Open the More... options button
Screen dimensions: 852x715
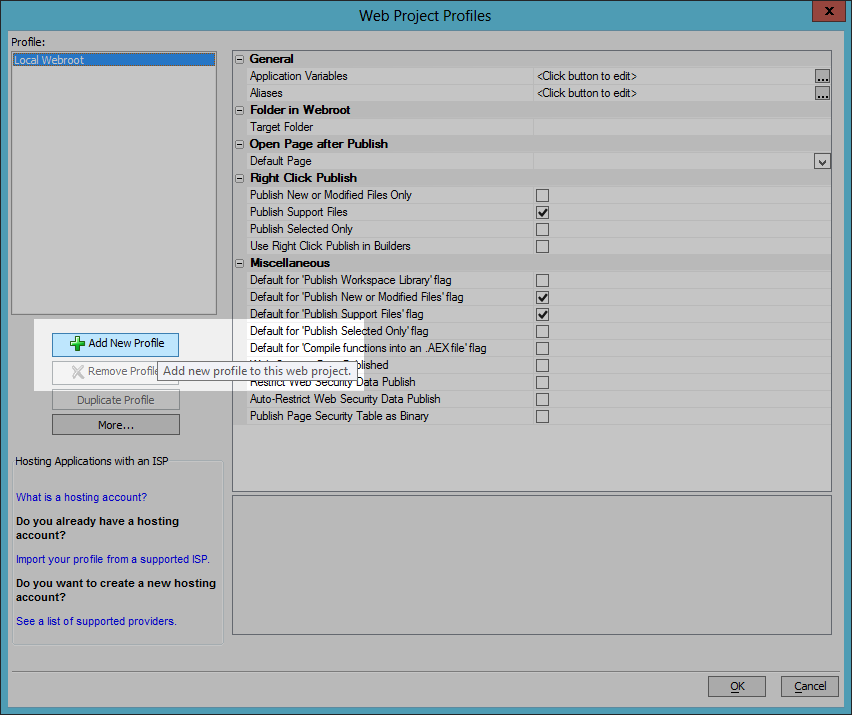(x=116, y=425)
